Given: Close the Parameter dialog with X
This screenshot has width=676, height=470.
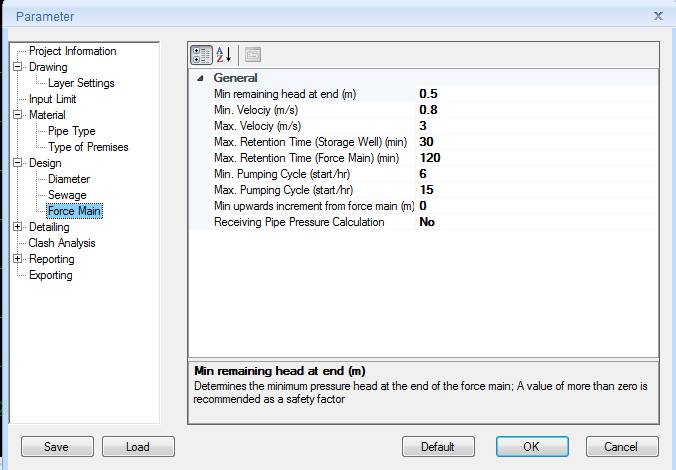Looking at the screenshot, I should coord(658,16).
